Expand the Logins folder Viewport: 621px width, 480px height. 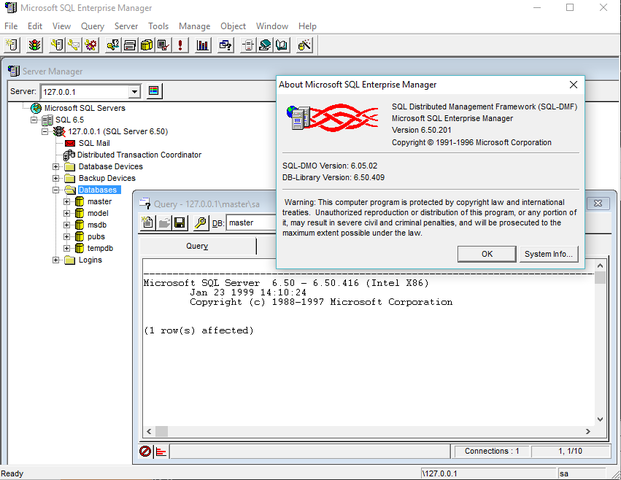tap(56, 260)
